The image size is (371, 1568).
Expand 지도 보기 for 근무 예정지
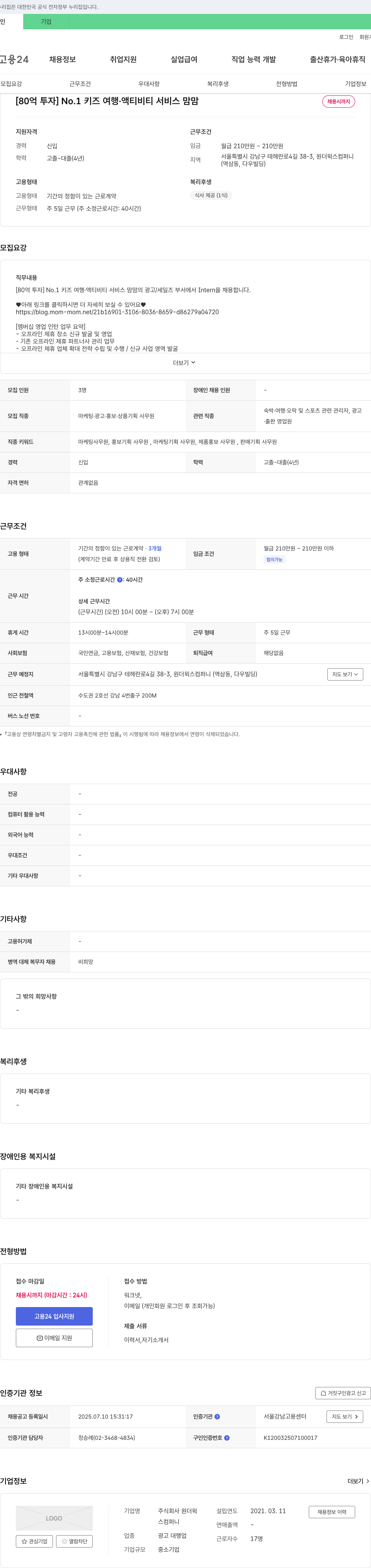(345, 674)
